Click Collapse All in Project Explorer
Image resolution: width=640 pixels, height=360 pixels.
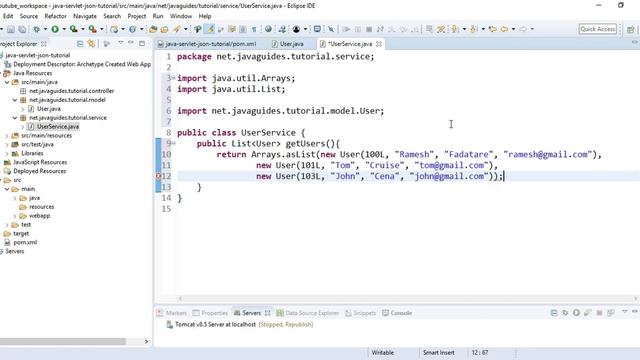80,44
